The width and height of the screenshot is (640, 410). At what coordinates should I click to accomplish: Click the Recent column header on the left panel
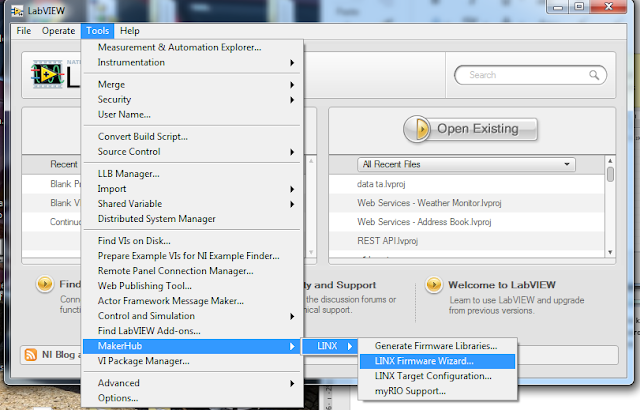(x=64, y=164)
